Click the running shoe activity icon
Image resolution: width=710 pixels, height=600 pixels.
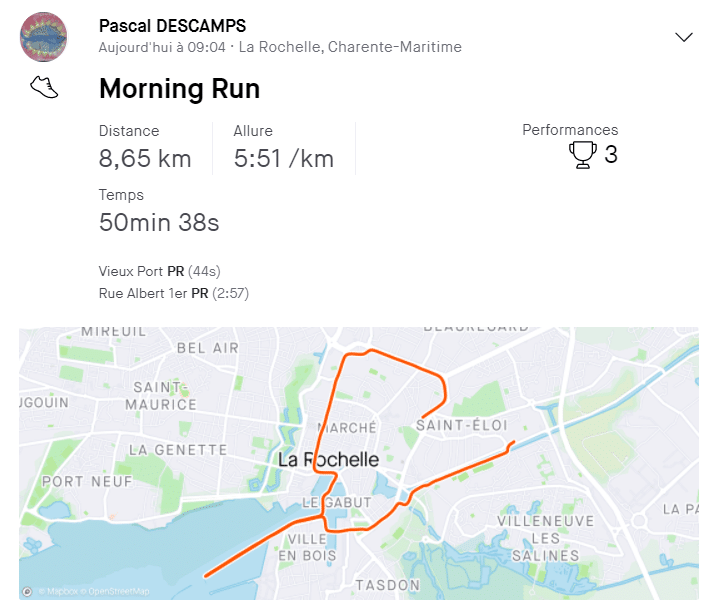coord(44,87)
